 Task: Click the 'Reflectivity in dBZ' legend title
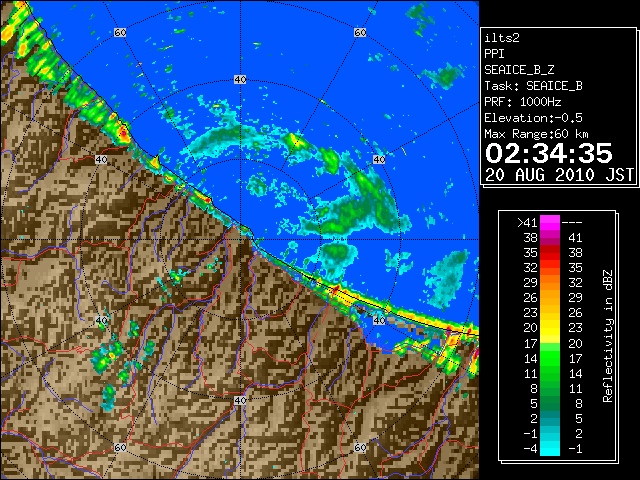pos(608,336)
